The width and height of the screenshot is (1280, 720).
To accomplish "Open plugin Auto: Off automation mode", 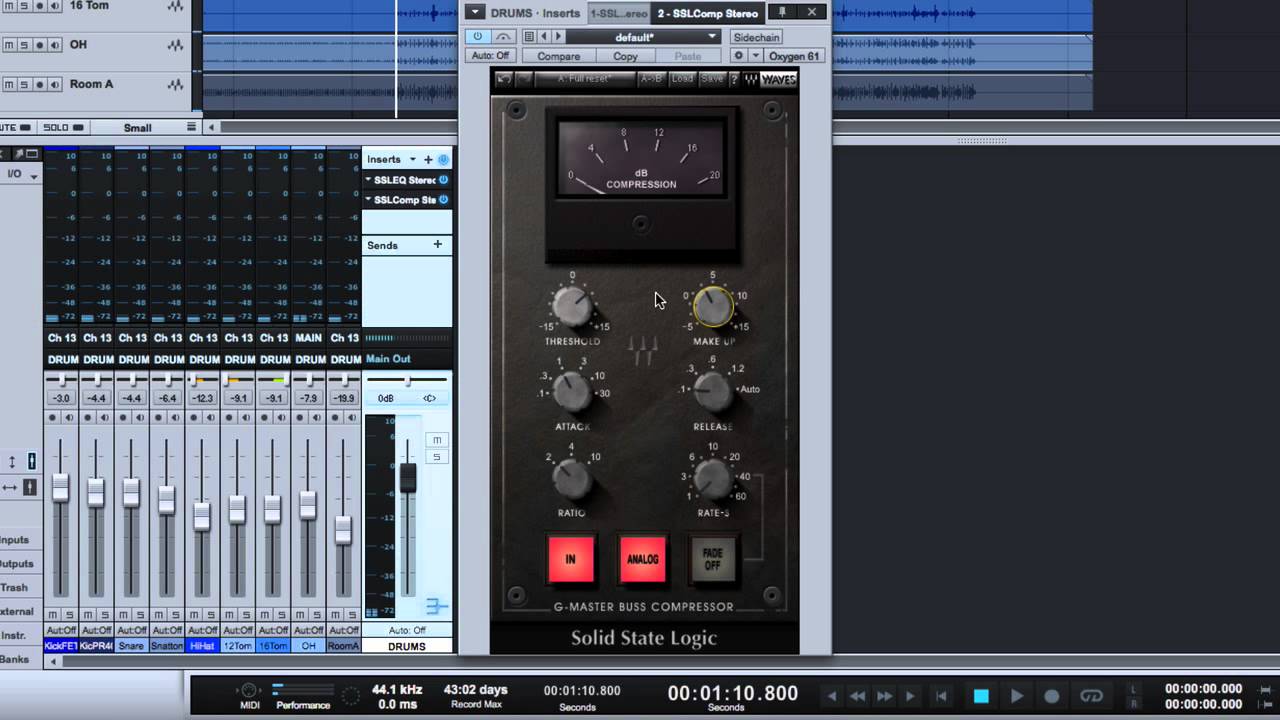I will tap(490, 56).
